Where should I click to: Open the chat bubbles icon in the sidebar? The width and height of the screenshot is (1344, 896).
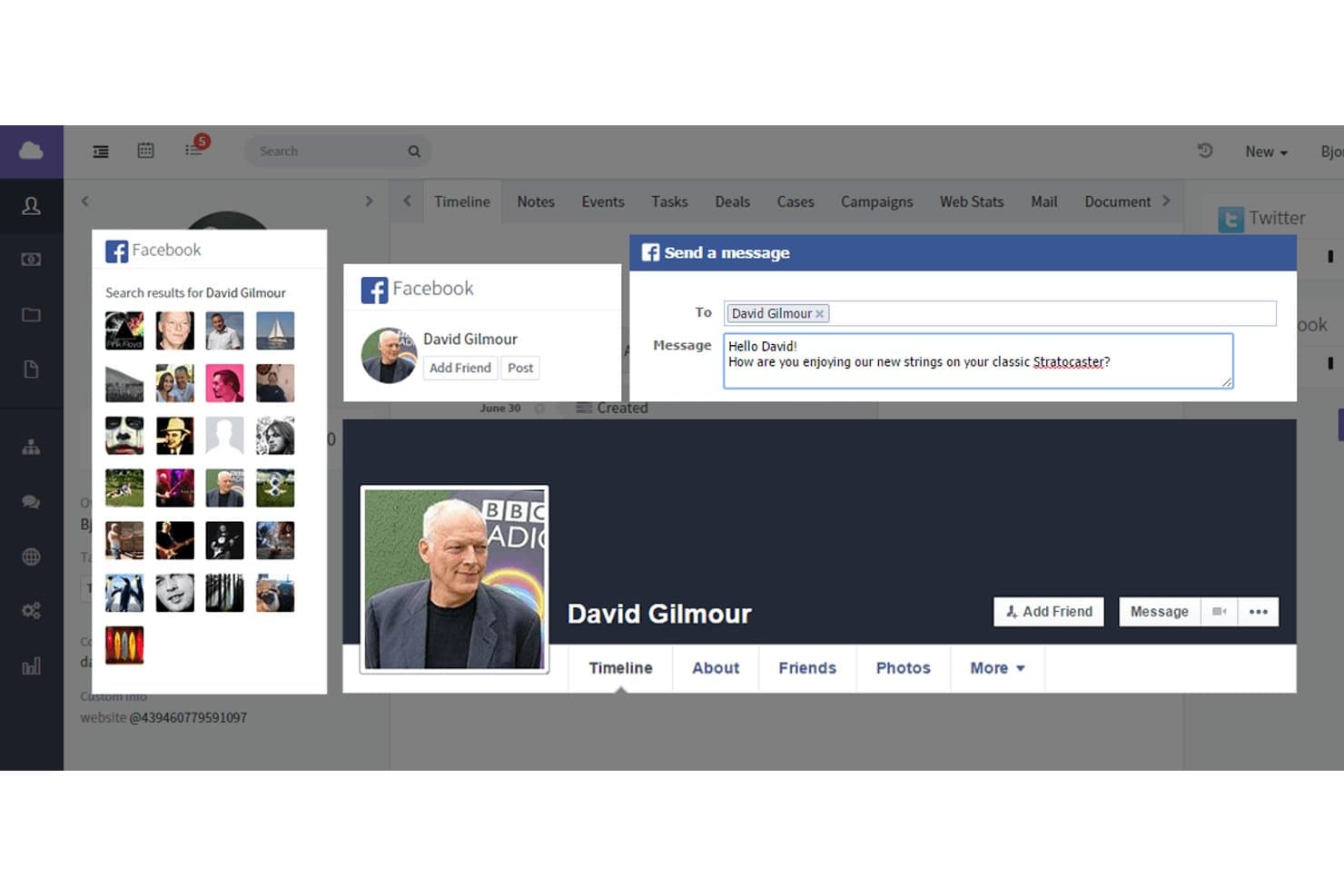(x=31, y=502)
